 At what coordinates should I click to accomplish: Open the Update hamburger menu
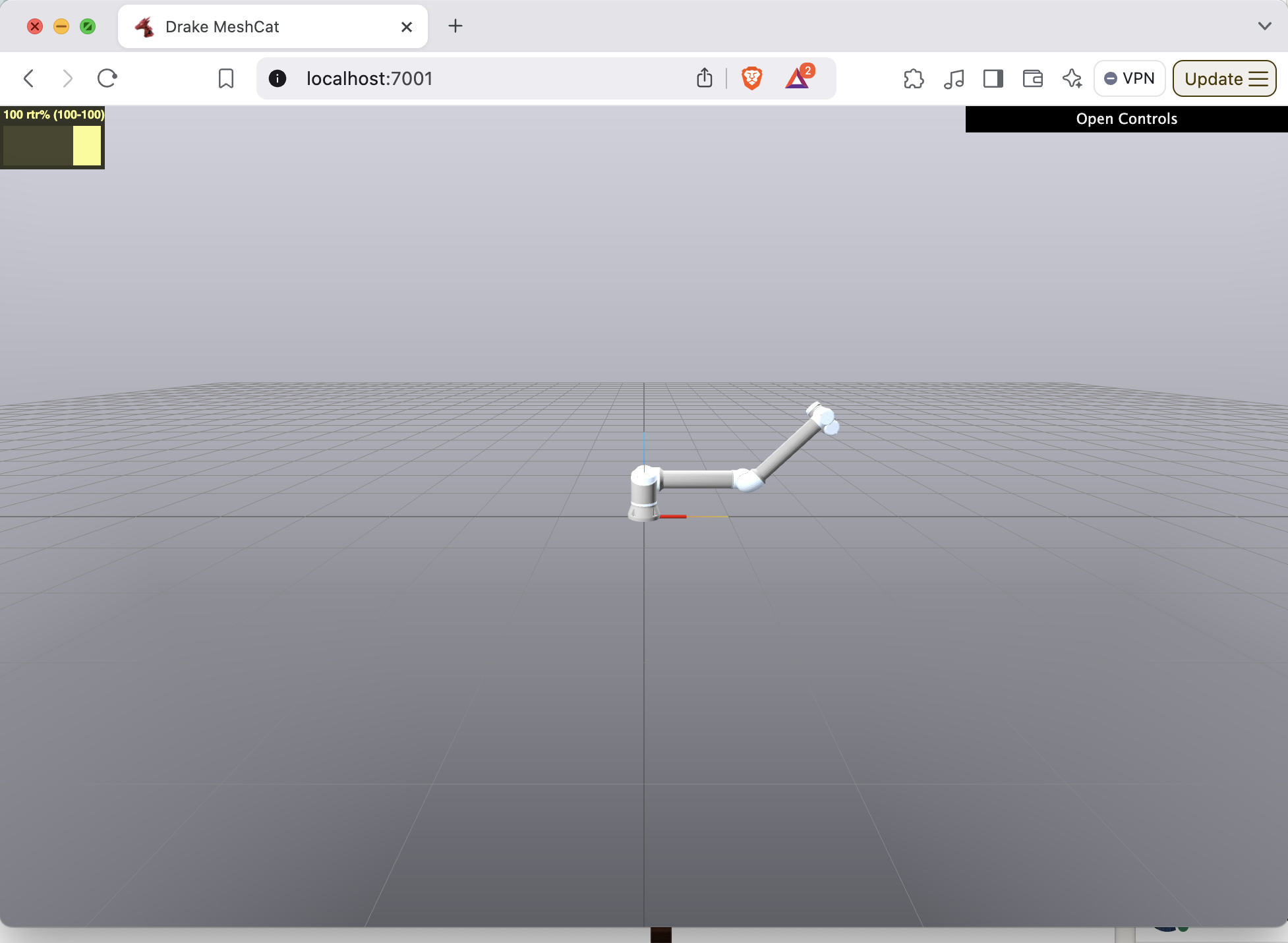1224,78
